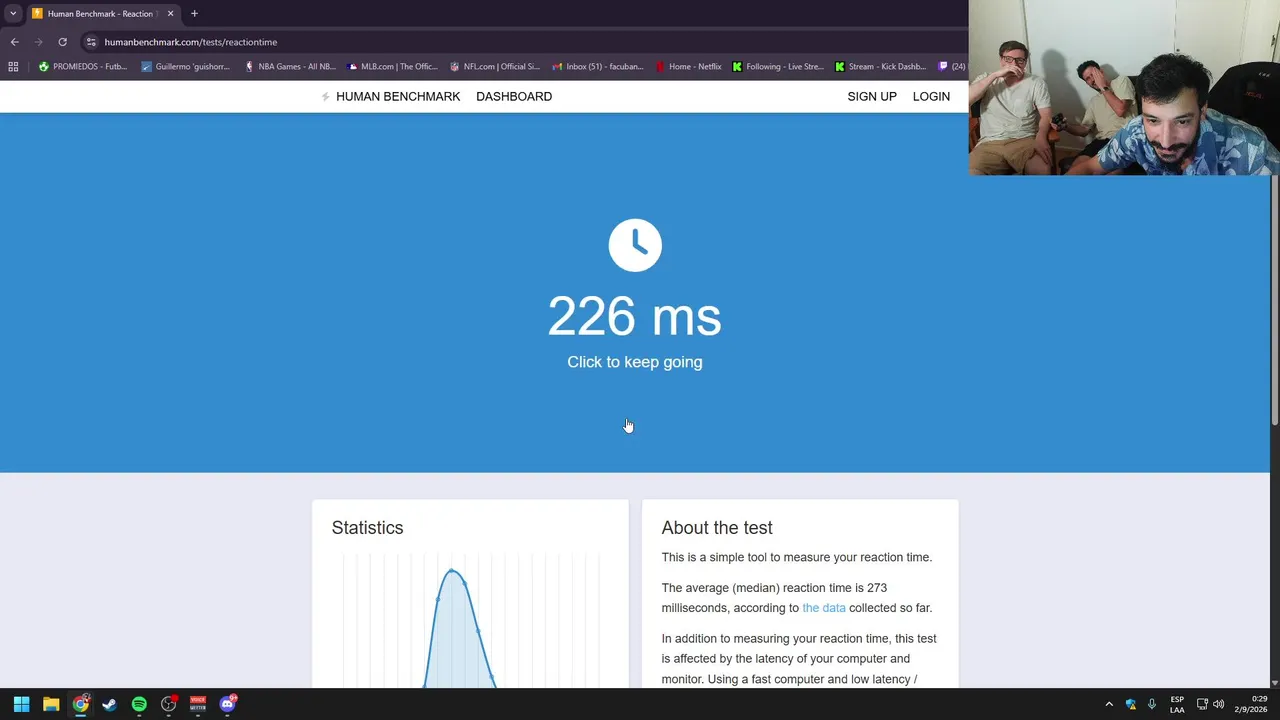Open the volume speaker tray icon
The width and height of the screenshot is (1280, 720).
1218,704
